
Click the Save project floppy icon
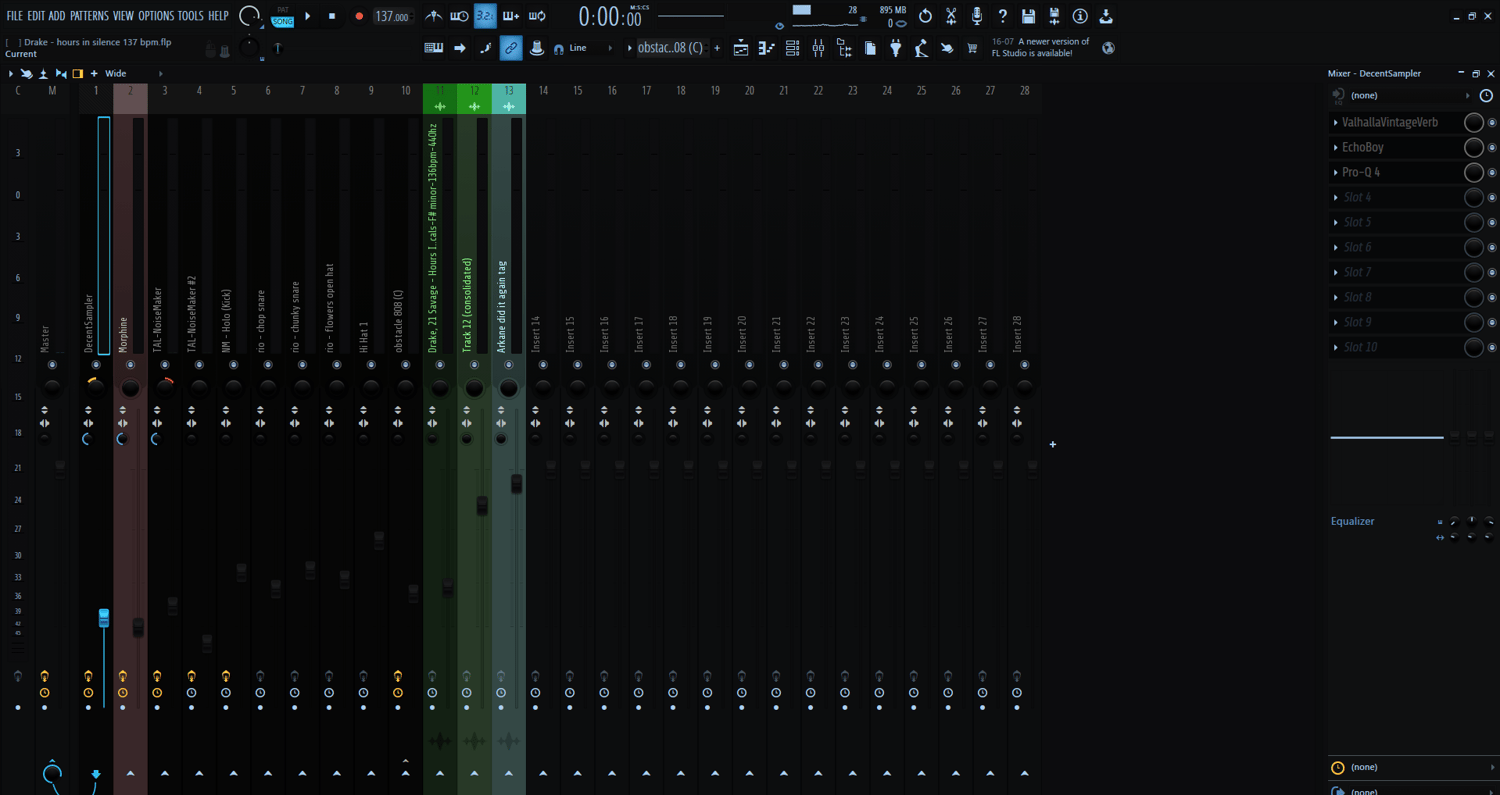point(1028,16)
